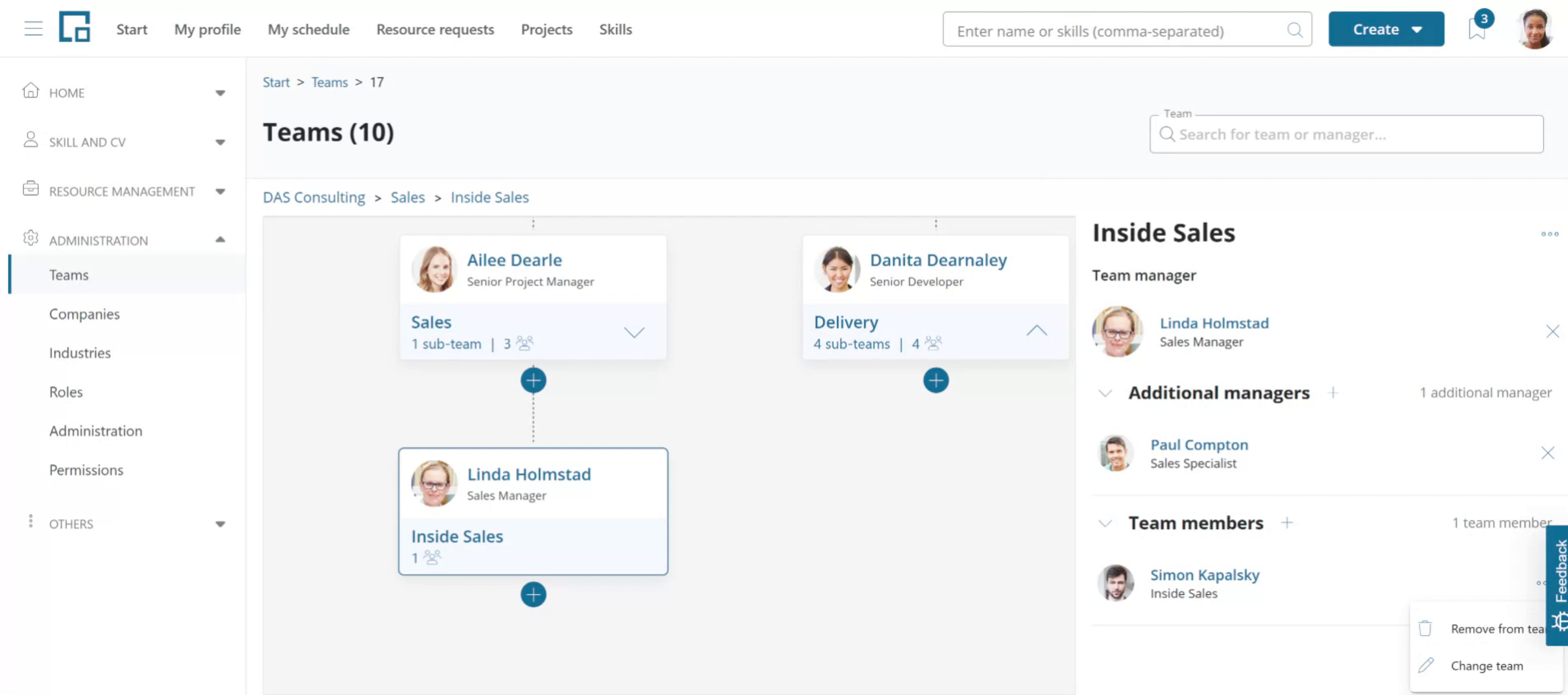
Task: Focus the Search for team or manager field
Action: (x=1347, y=134)
